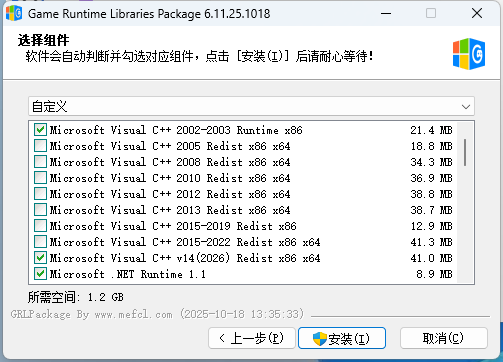Click the 8.9 MB size value

tap(434, 274)
